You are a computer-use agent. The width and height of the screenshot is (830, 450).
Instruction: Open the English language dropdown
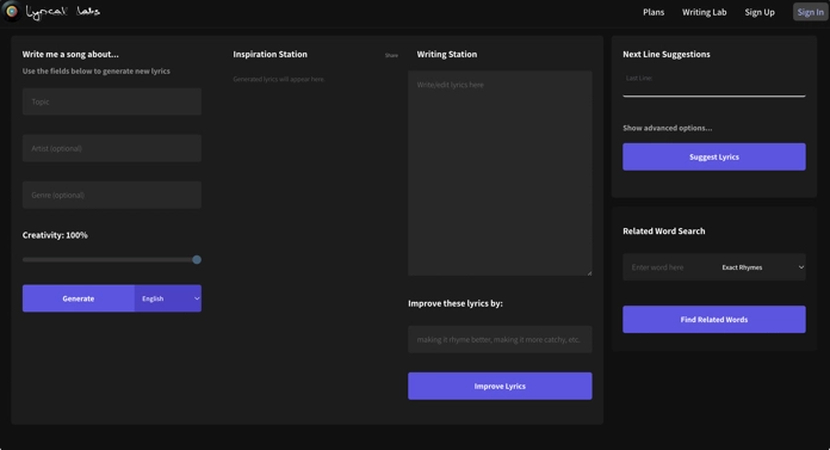tap(168, 298)
